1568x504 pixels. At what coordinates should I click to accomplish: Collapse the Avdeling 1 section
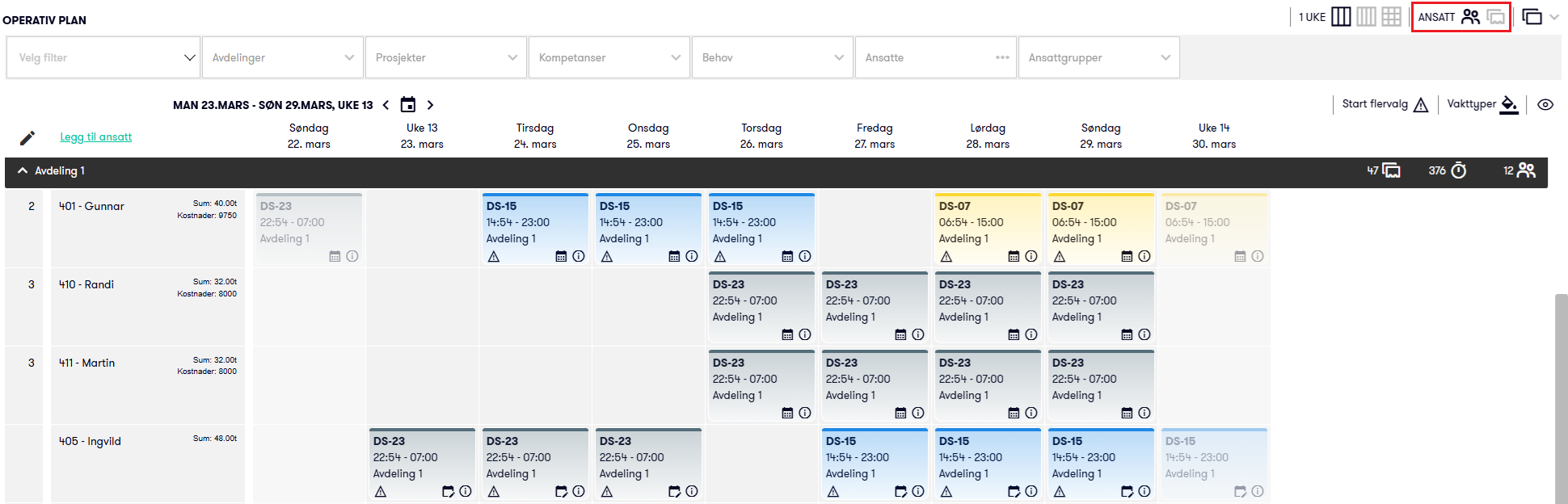(x=23, y=170)
